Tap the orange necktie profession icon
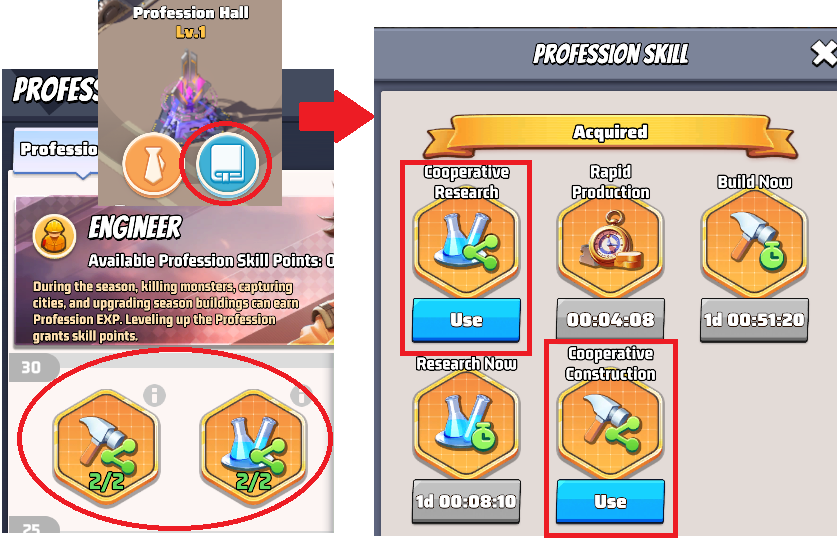Image resolution: width=837 pixels, height=543 pixels. (x=153, y=164)
